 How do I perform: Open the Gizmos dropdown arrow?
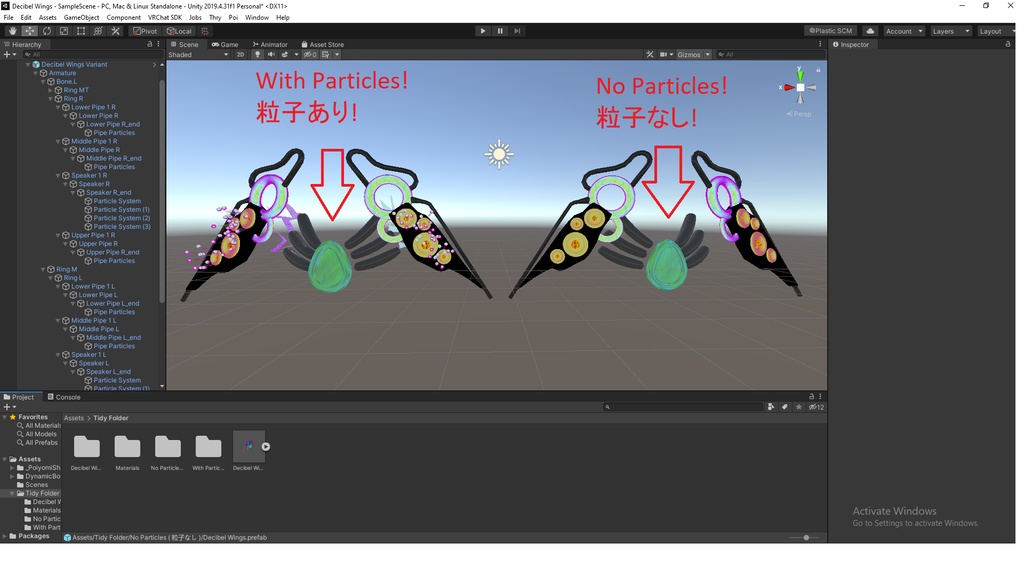[707, 54]
